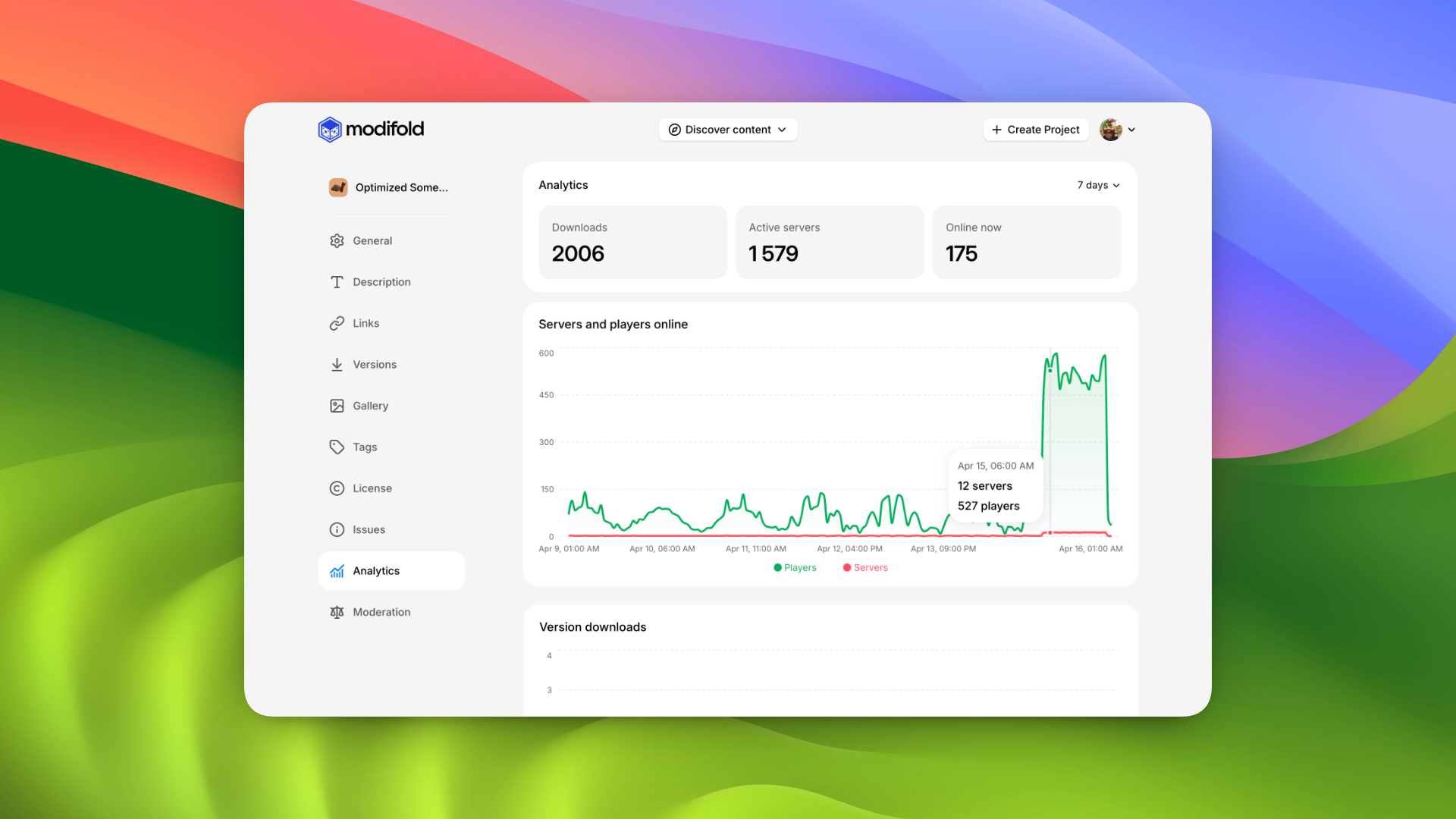Toggle Players series in chart legend

(x=795, y=567)
